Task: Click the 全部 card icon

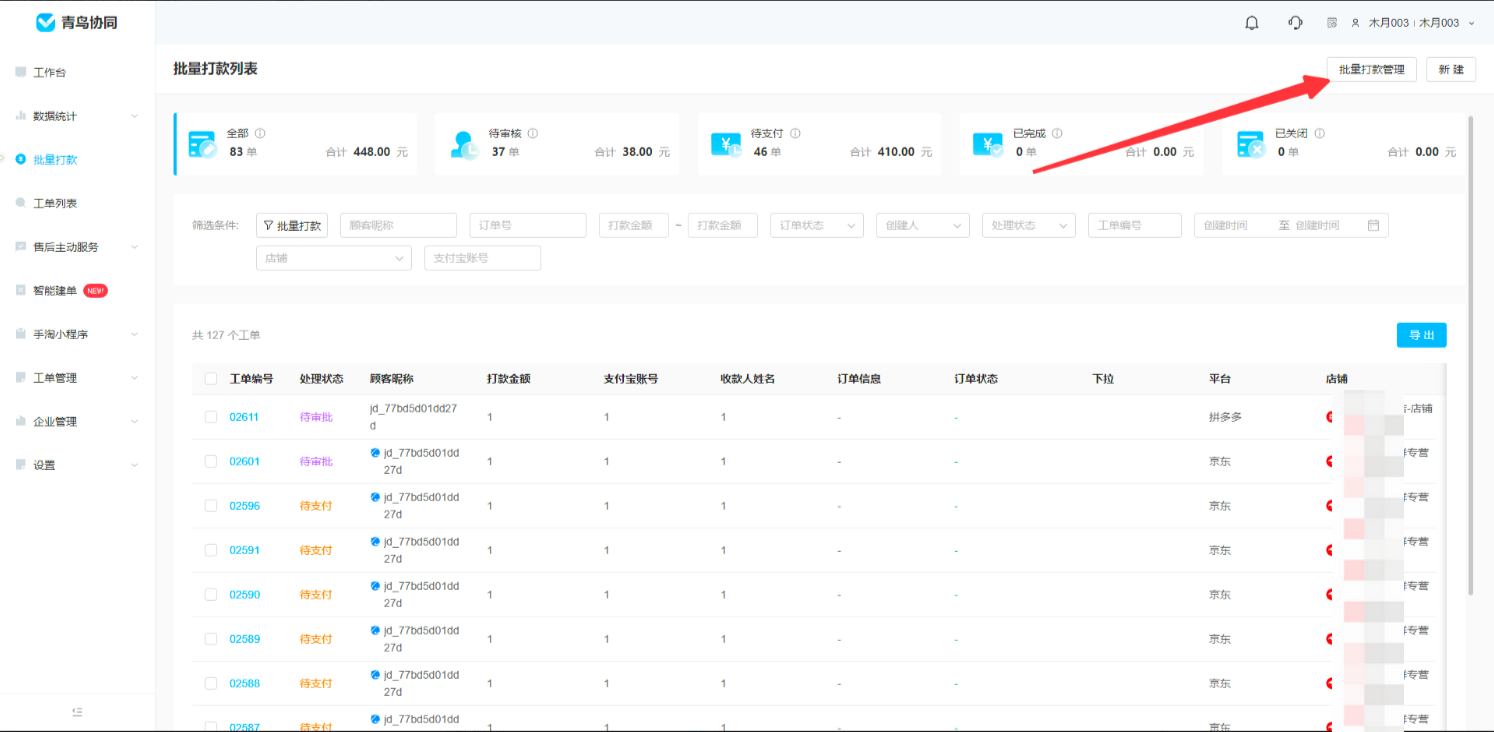Action: point(203,144)
